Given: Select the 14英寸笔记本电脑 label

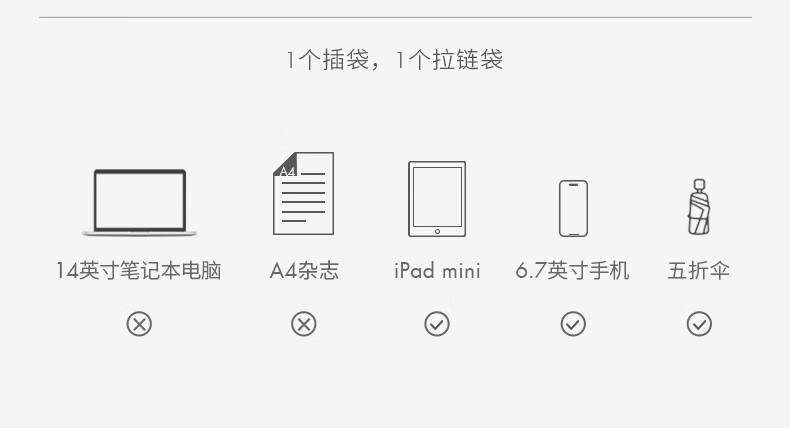Looking at the screenshot, I should (139, 271).
